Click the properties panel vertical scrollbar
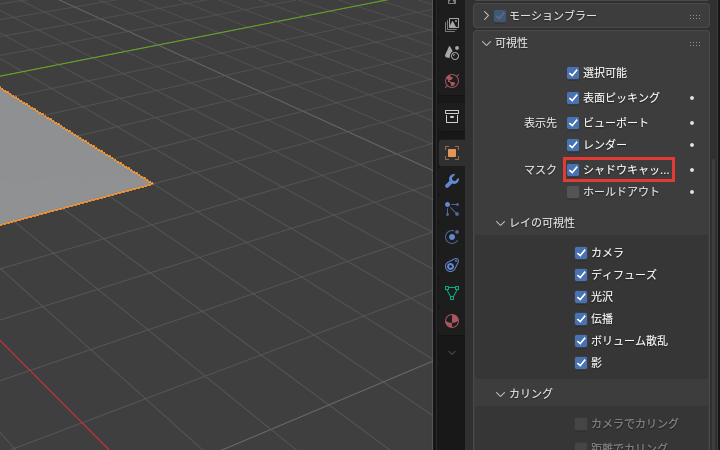 coord(713,303)
